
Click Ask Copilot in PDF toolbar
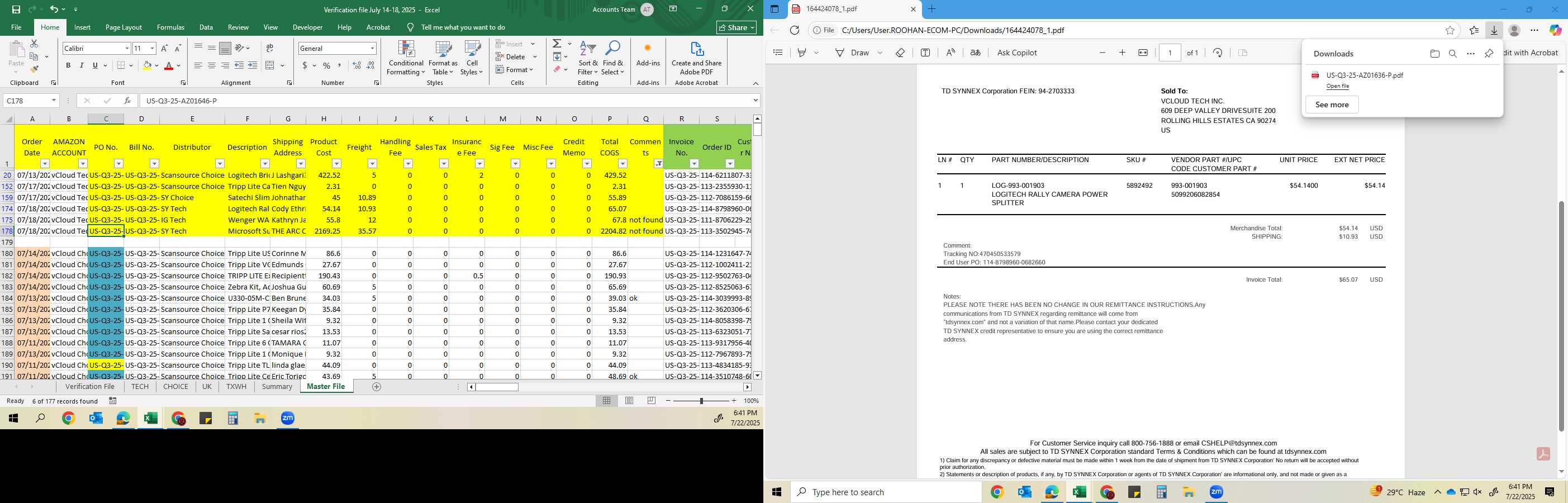click(1017, 53)
